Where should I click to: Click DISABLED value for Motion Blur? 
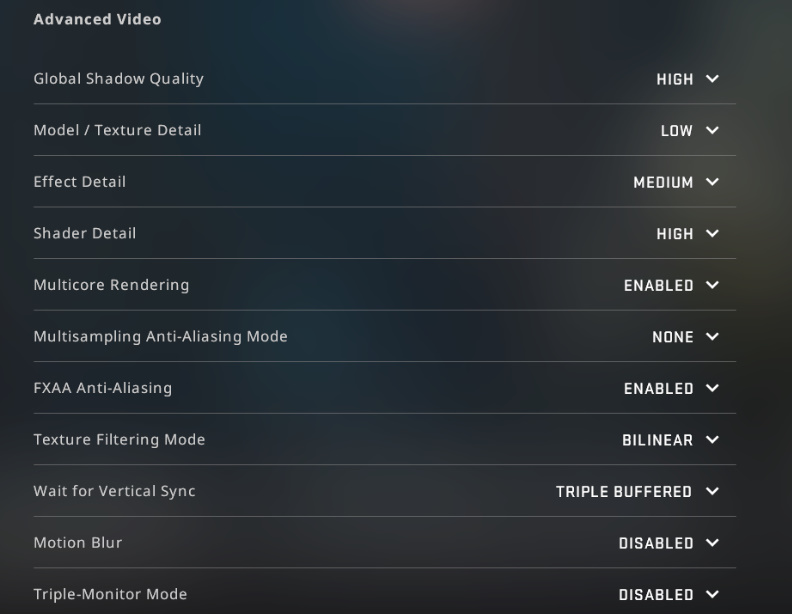click(655, 544)
